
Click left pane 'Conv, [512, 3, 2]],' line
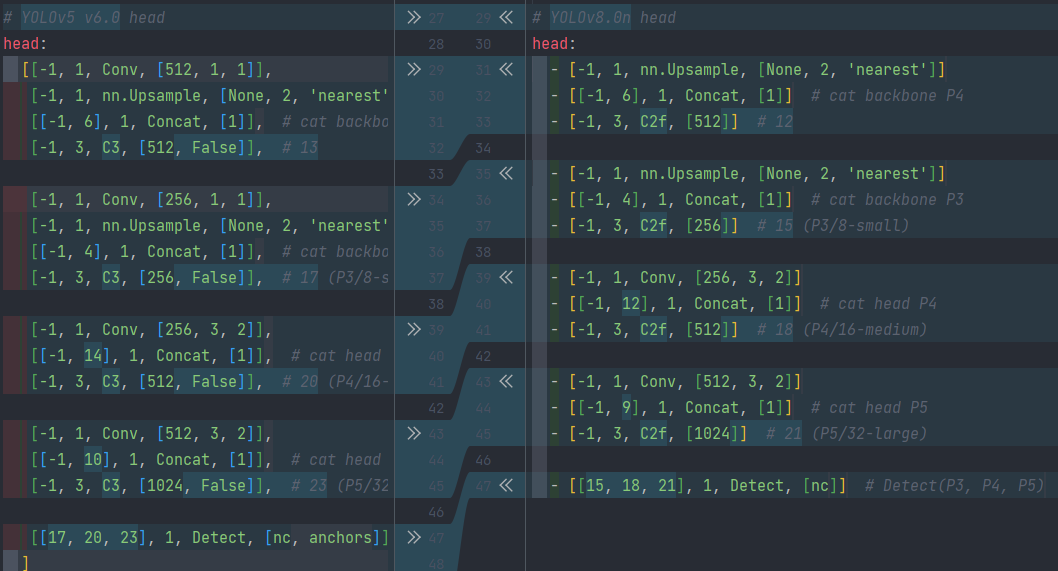click(151, 433)
